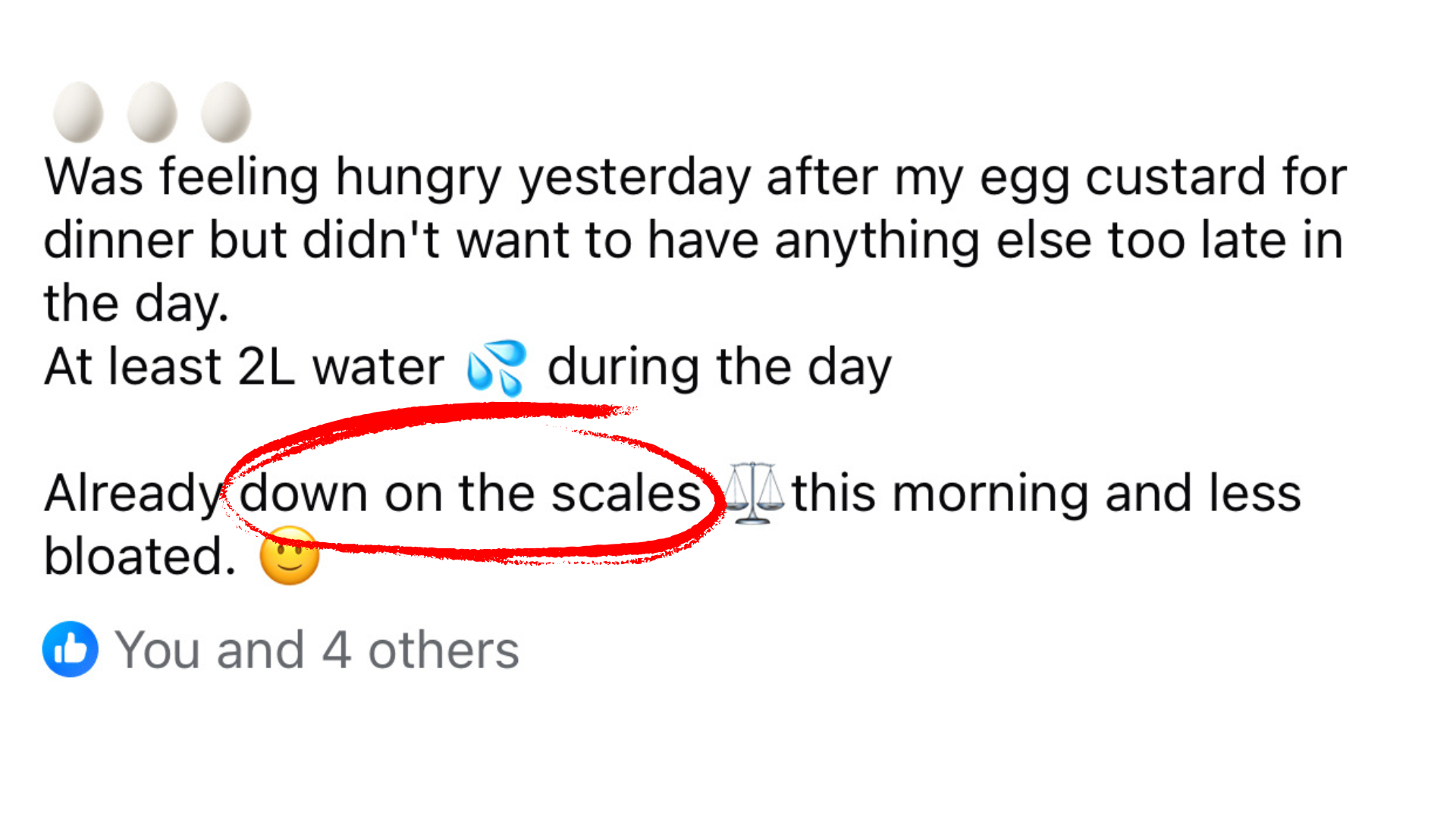Click the first egg emoji
This screenshot has width=1456, height=819.
tap(78, 112)
